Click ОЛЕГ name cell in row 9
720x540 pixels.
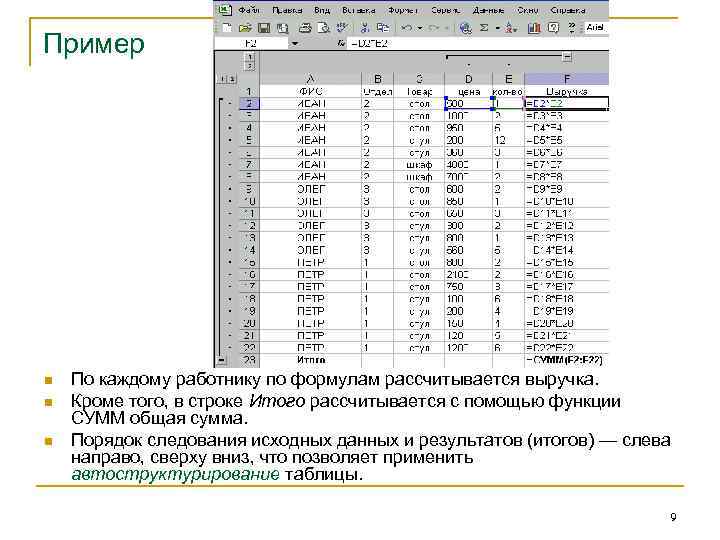[x=310, y=189]
